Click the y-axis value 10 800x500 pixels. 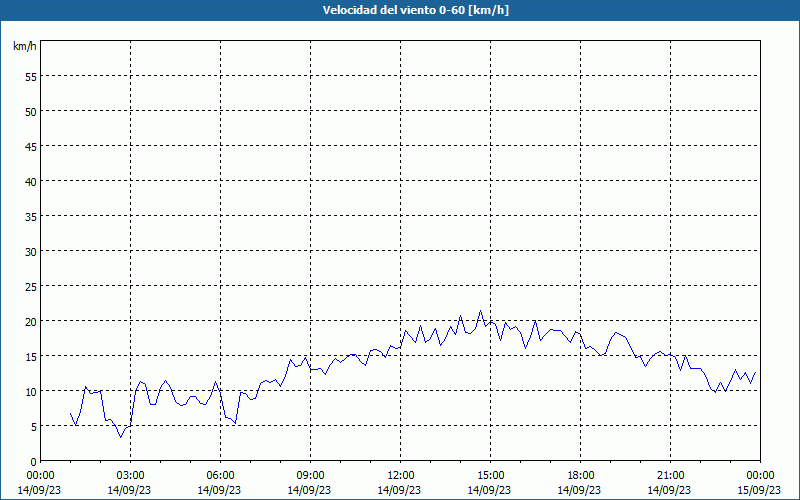point(31,392)
